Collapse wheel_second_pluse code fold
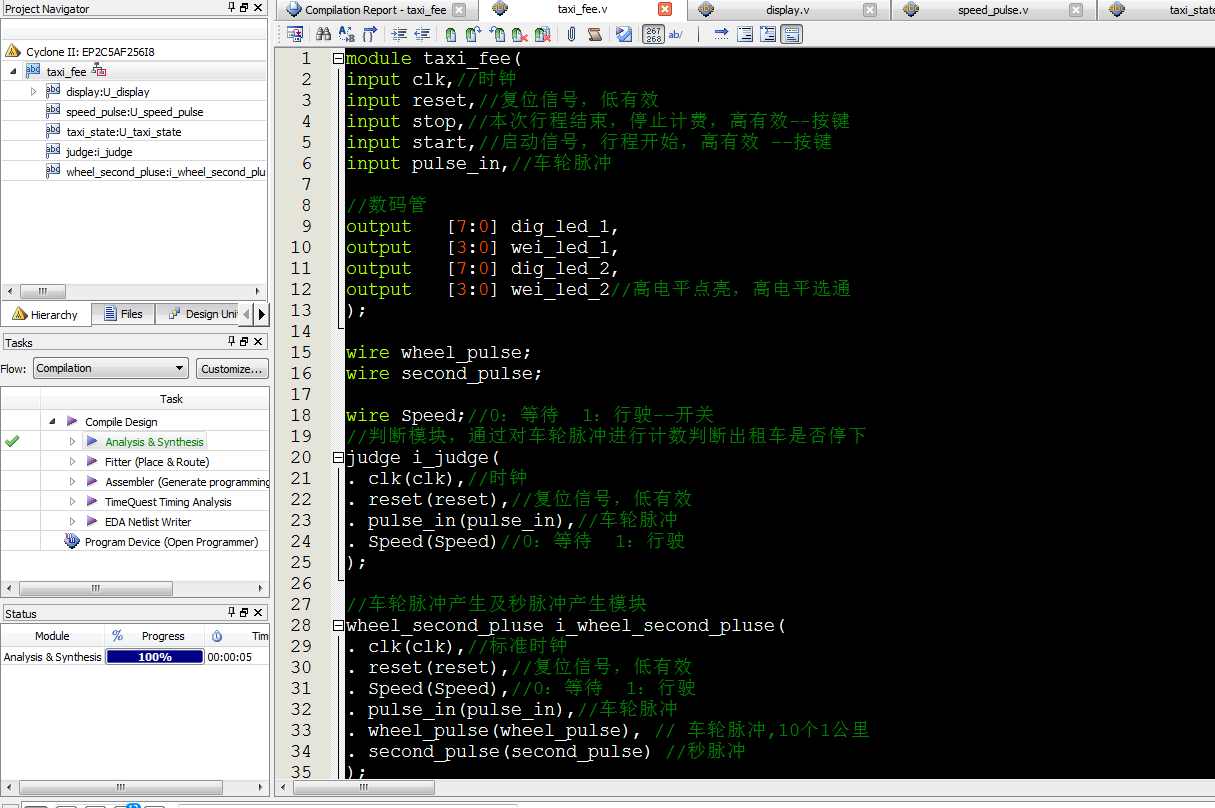The width and height of the screenshot is (1215, 808). (338, 625)
